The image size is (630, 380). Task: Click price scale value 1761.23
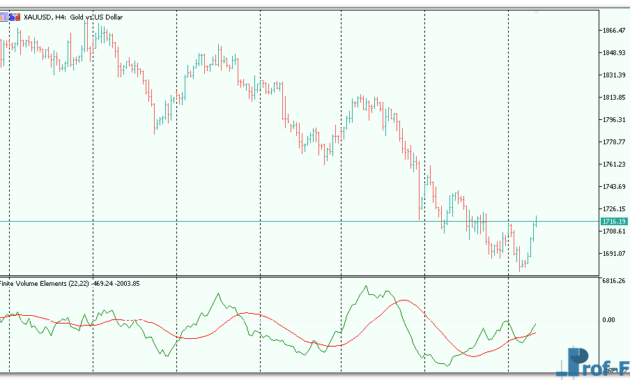click(x=614, y=164)
